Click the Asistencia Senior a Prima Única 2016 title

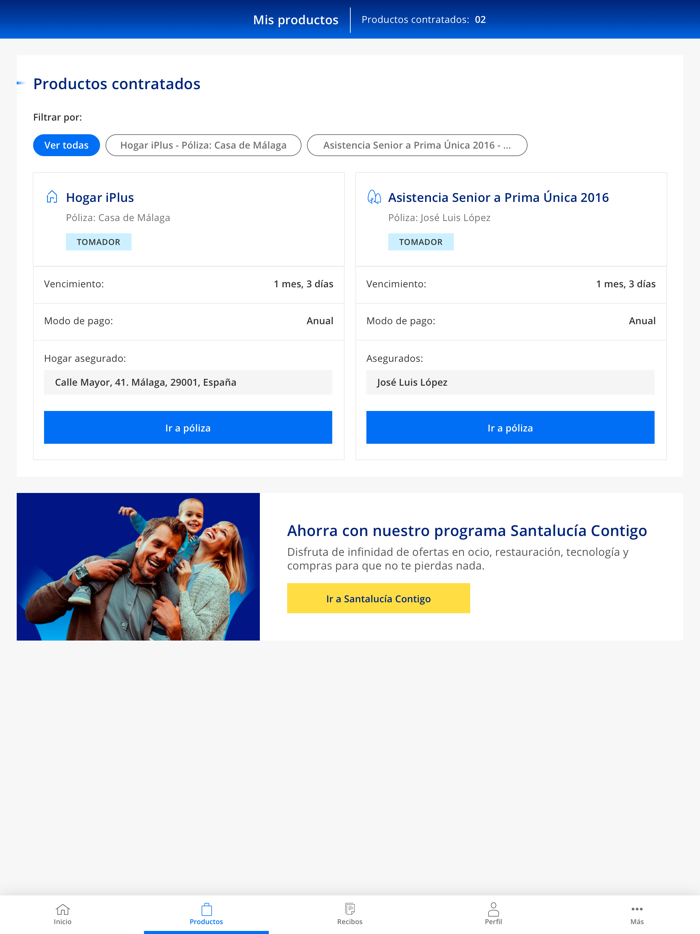tap(499, 198)
